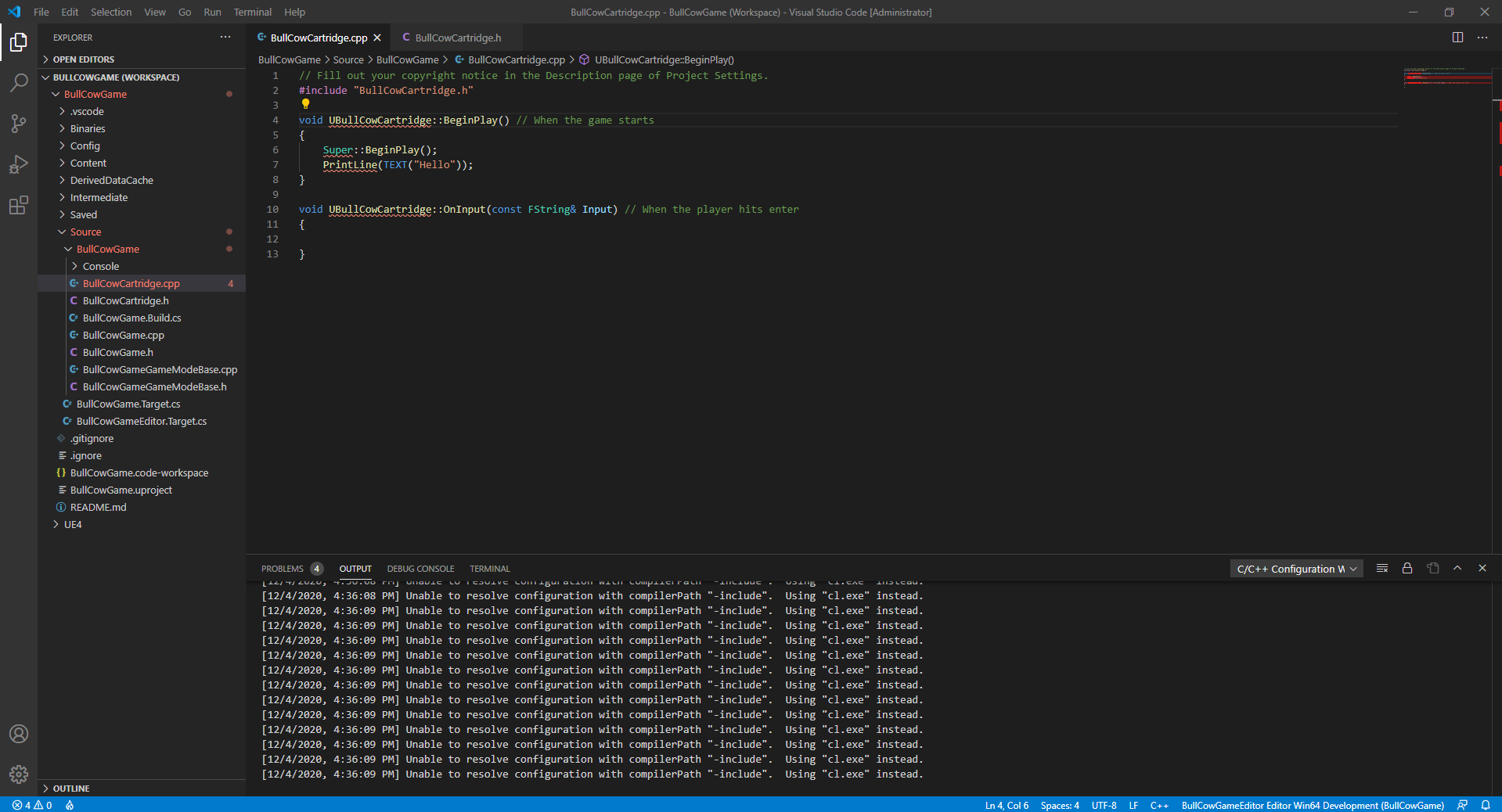Toggle notifications bell in status bar

pos(1486,805)
